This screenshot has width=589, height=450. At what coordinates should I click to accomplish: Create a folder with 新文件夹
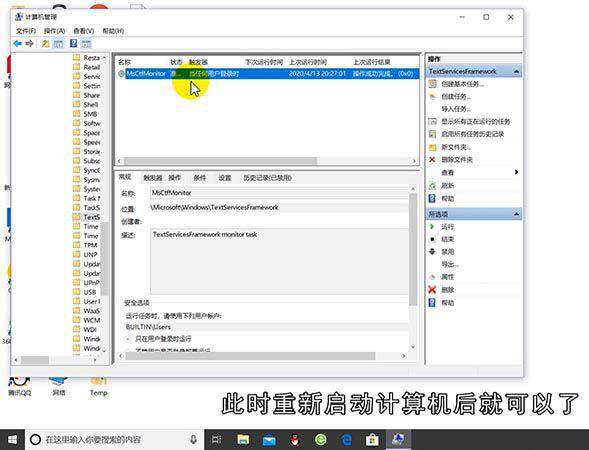(456, 147)
